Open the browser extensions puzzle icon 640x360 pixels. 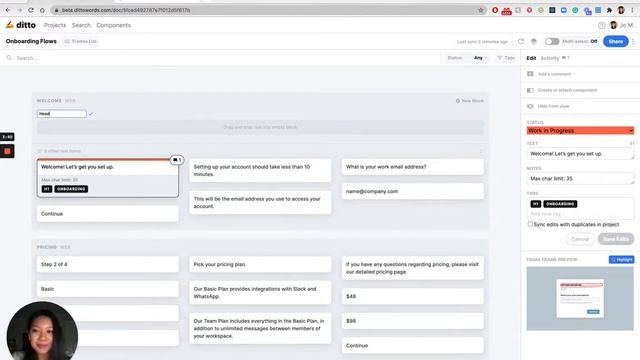[x=609, y=10]
